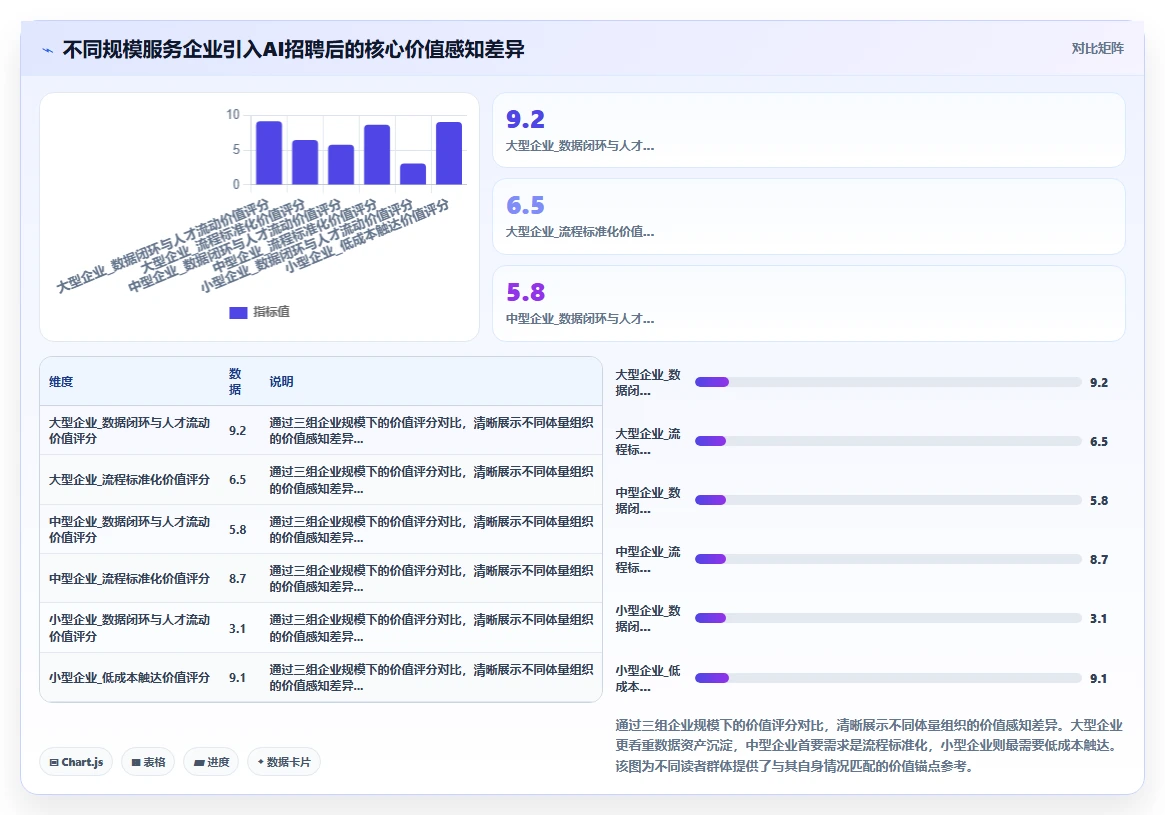Select the 大型企业_流程标准化价值评分 table cell

coord(129,480)
